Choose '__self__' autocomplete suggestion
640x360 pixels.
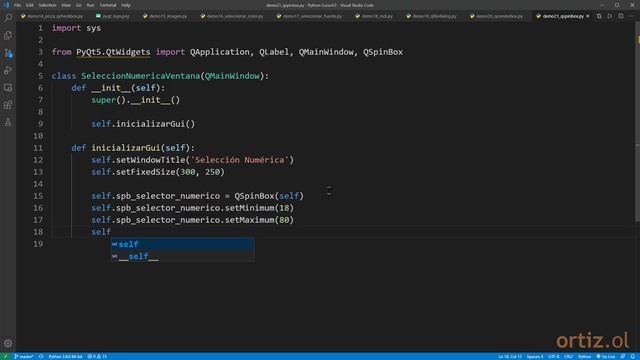coord(183,256)
